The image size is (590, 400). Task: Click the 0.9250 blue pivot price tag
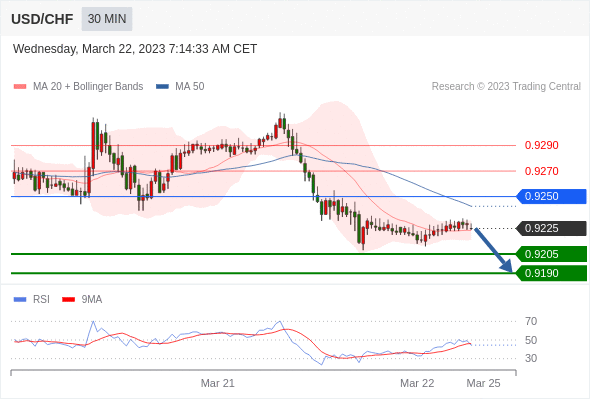tap(551, 196)
